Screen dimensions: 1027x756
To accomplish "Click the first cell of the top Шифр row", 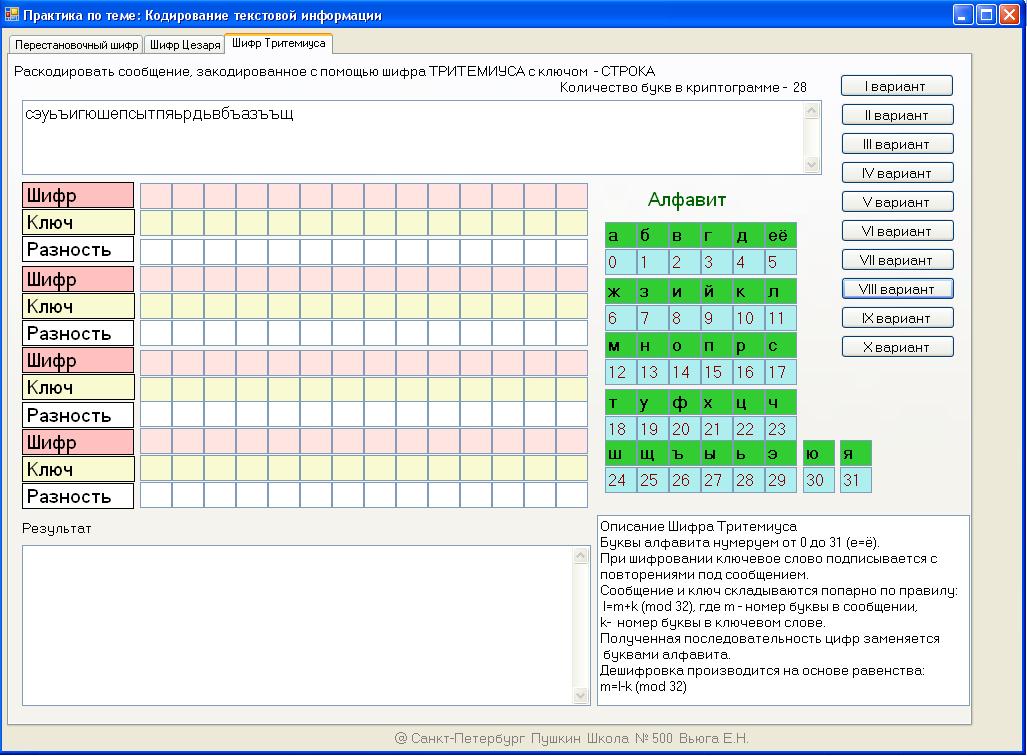I will (x=156, y=195).
